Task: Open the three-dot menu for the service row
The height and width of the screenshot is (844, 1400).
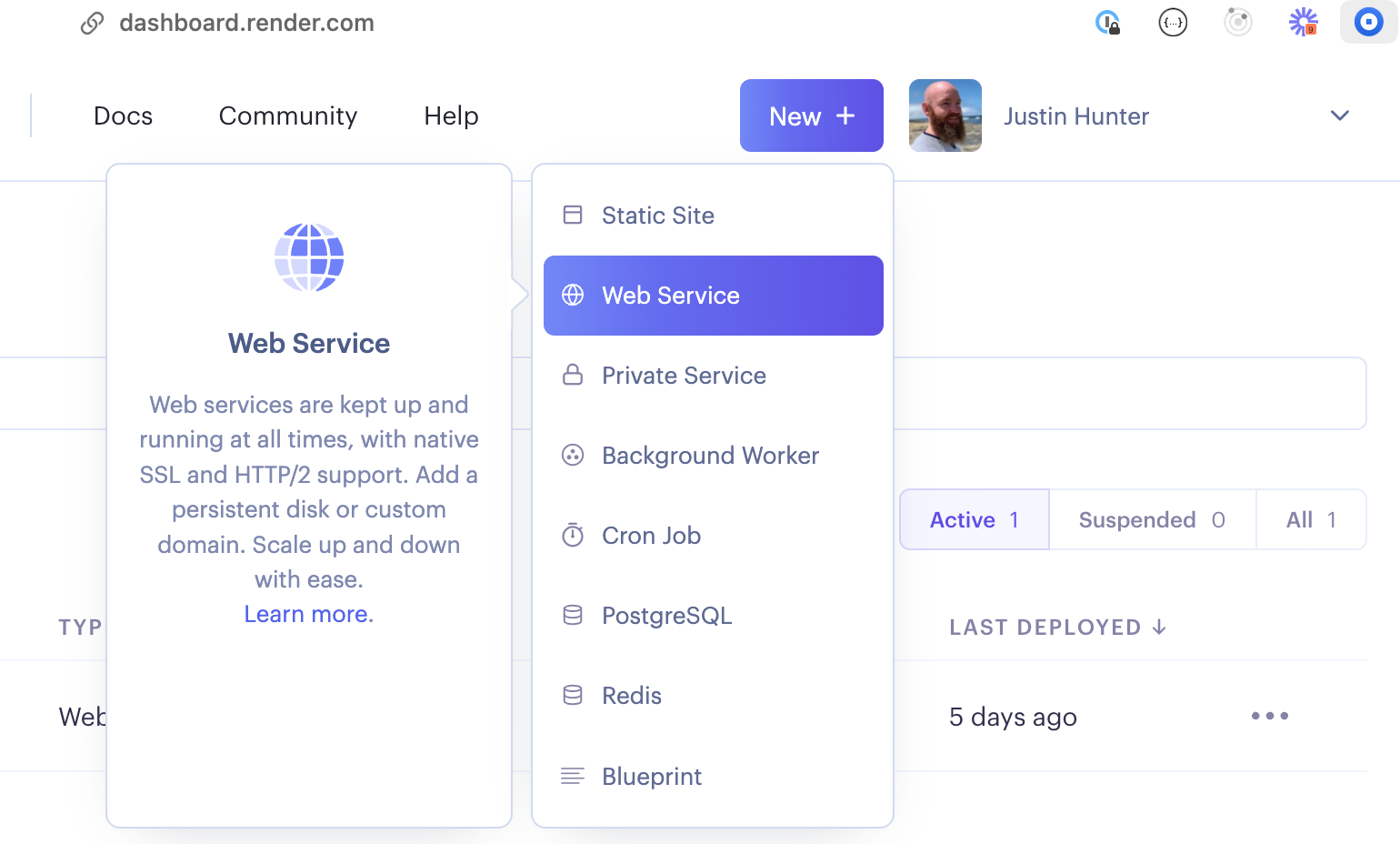Action: point(1270,716)
